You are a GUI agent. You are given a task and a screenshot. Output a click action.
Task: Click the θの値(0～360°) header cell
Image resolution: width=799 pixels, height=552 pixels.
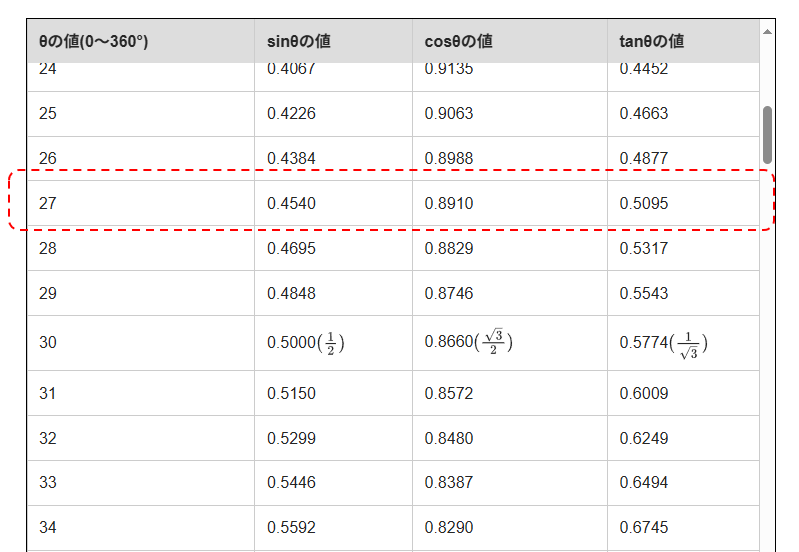click(x=94, y=42)
